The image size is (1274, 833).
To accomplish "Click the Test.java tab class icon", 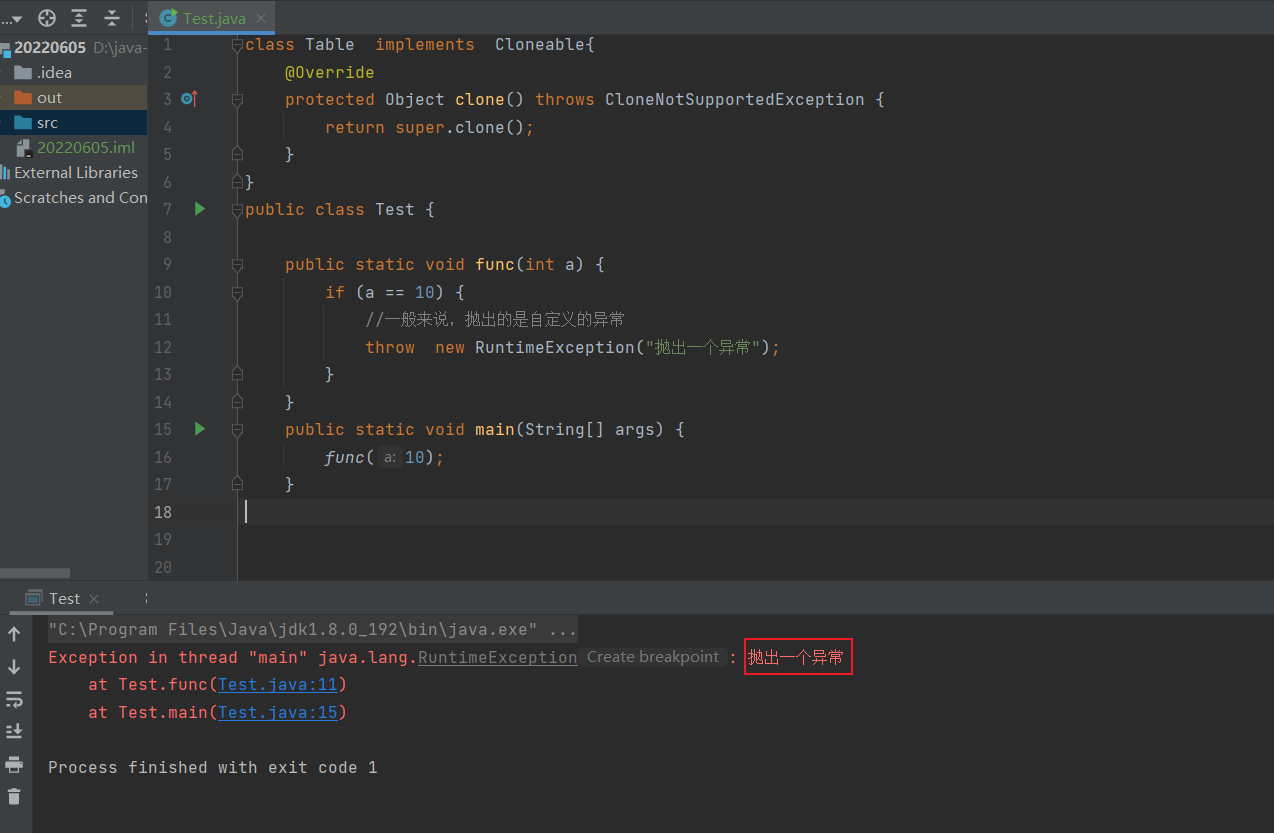I will (168, 18).
